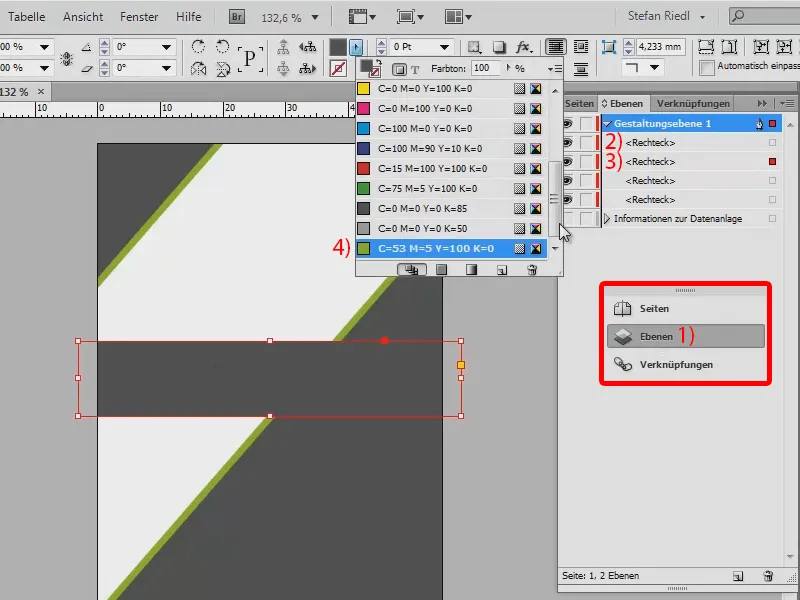800x600 pixels.
Task: Open the Hilfe menu
Action: 189,17
